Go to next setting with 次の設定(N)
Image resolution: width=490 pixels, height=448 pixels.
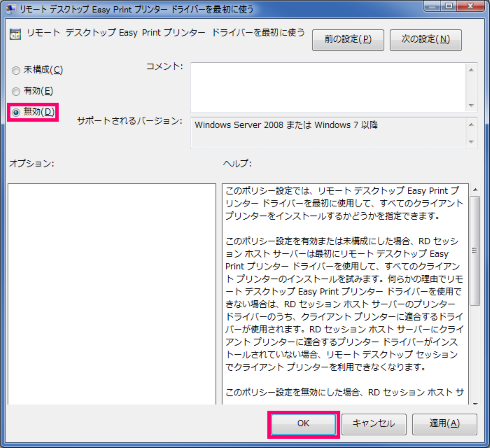(x=426, y=40)
